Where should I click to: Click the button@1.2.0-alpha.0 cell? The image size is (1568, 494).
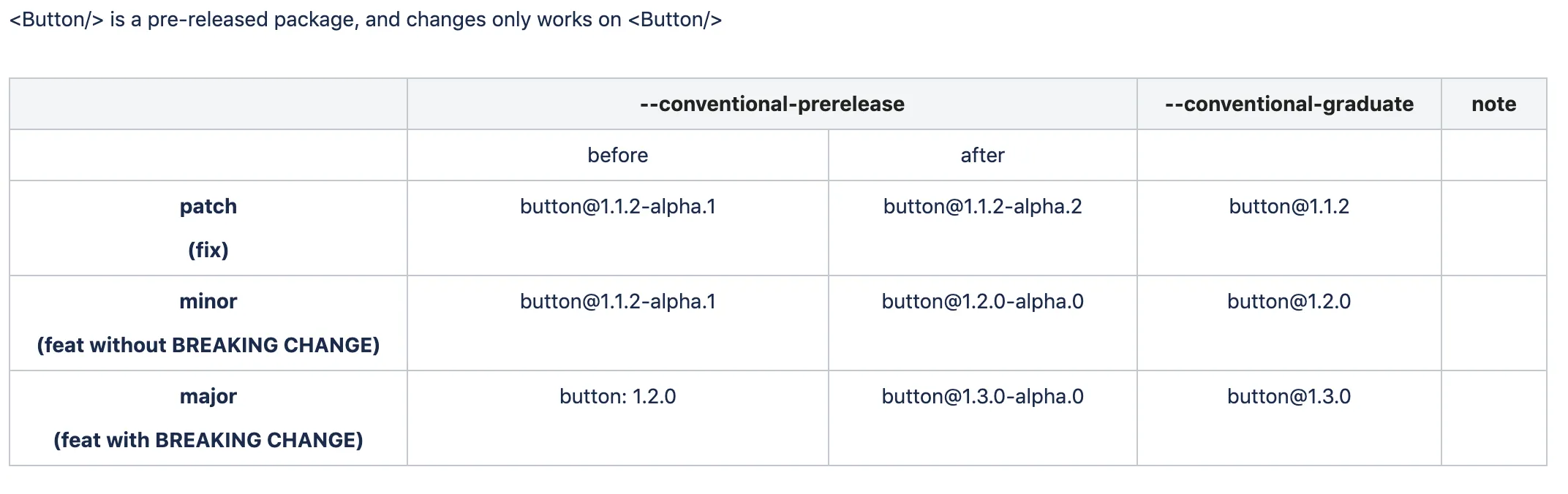coord(982,302)
